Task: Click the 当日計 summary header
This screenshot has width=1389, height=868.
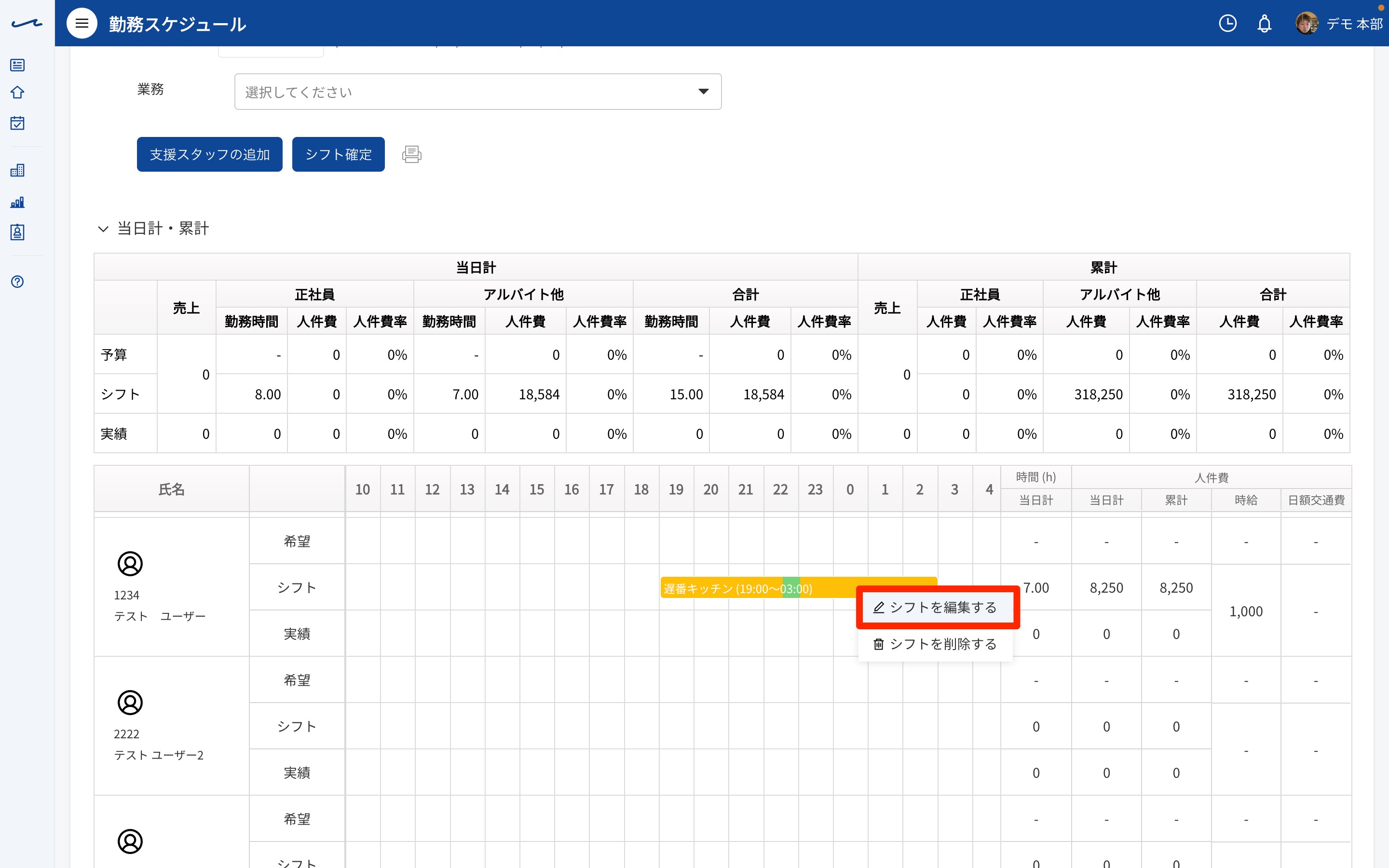Action: point(476,268)
